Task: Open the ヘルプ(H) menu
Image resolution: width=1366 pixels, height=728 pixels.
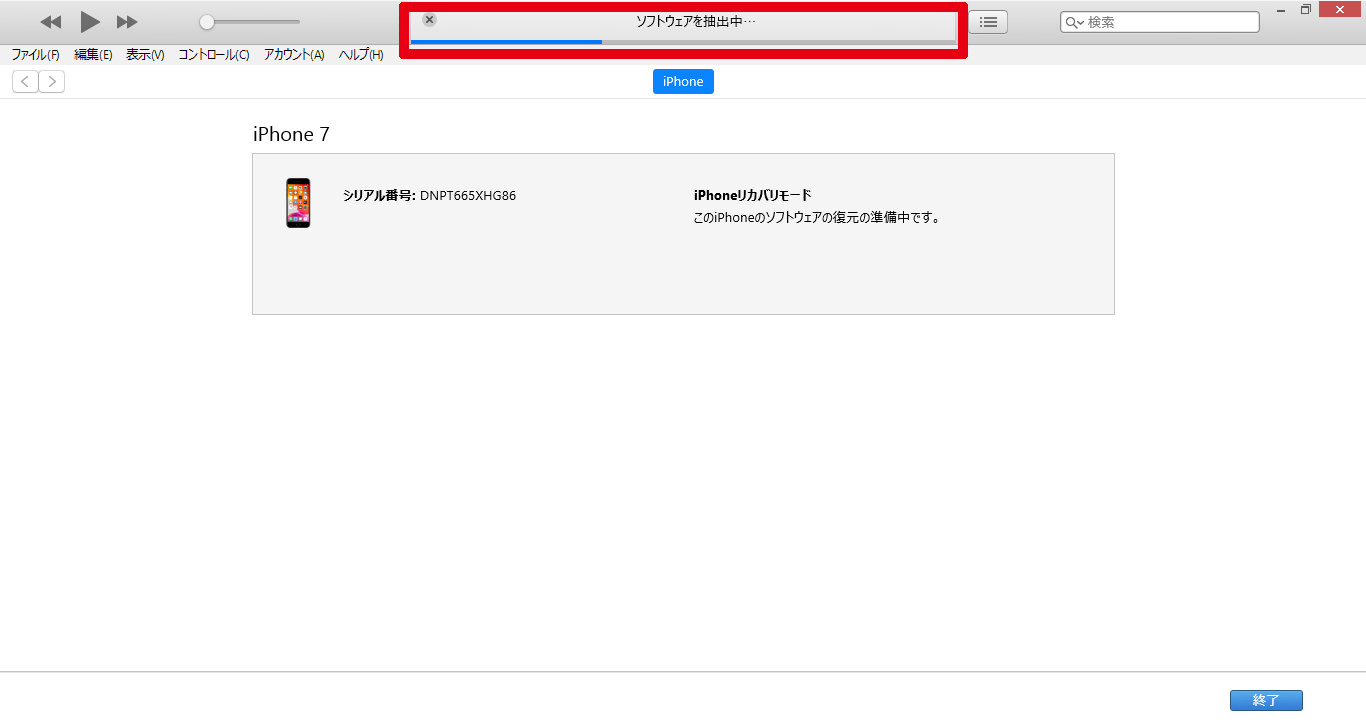Action: pos(361,55)
